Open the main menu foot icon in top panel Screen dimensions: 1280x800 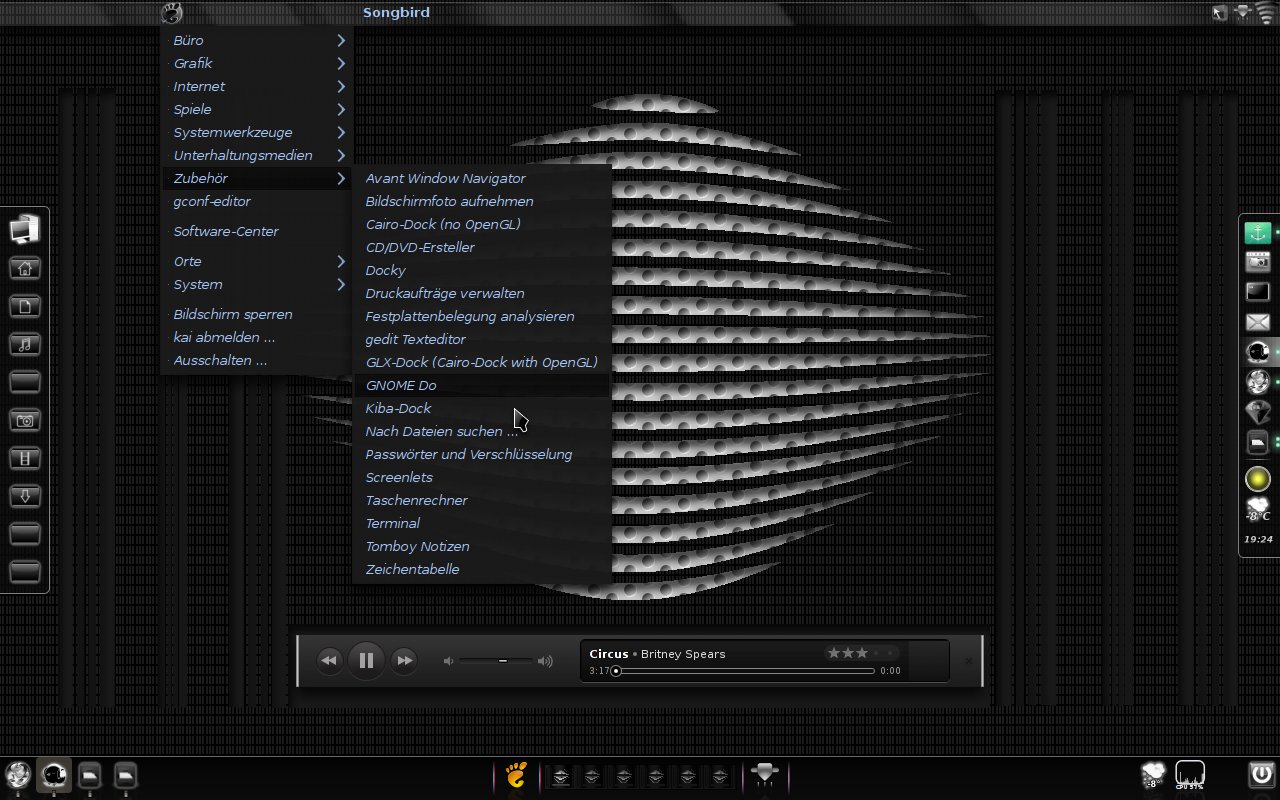tap(171, 13)
